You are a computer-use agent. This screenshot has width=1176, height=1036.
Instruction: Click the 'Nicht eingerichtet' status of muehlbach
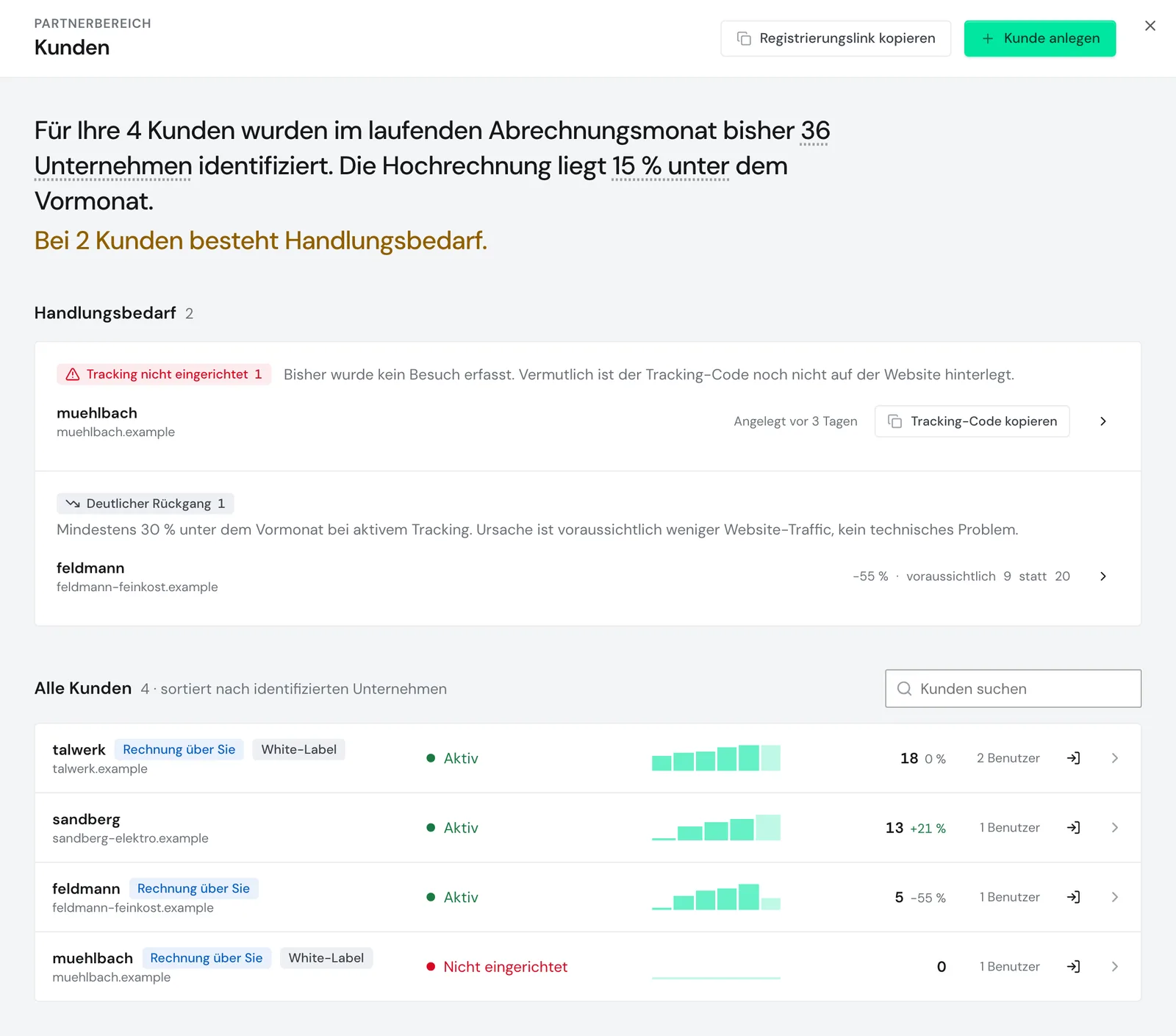(x=497, y=967)
